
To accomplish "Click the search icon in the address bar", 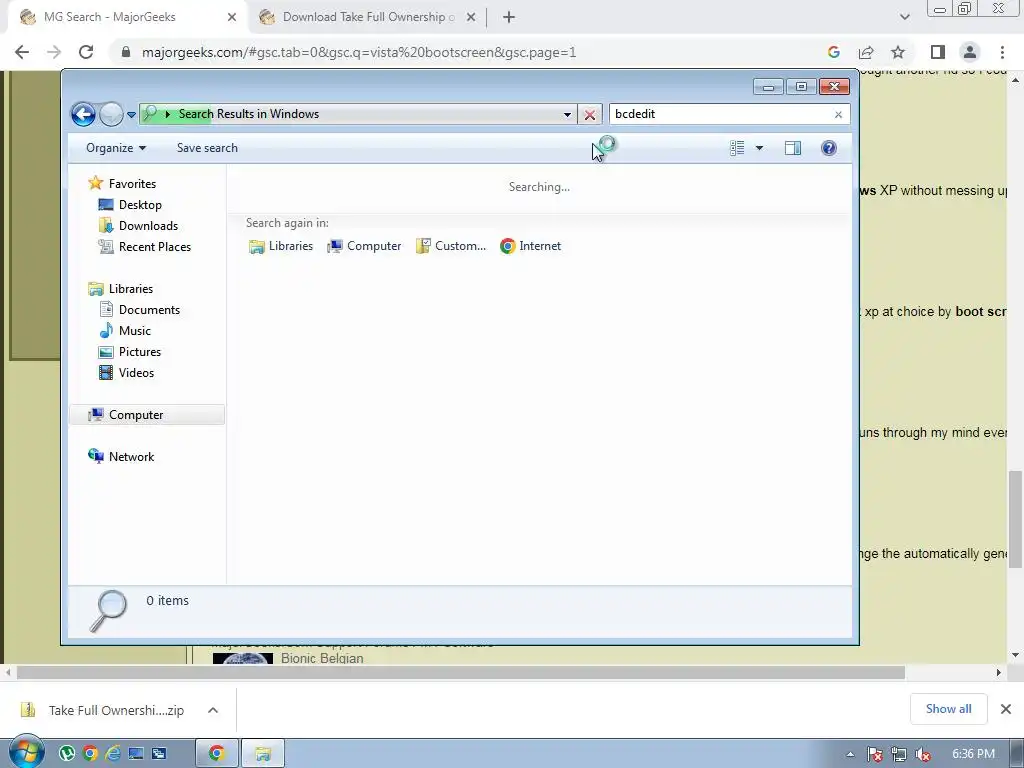I will [x=150, y=114].
